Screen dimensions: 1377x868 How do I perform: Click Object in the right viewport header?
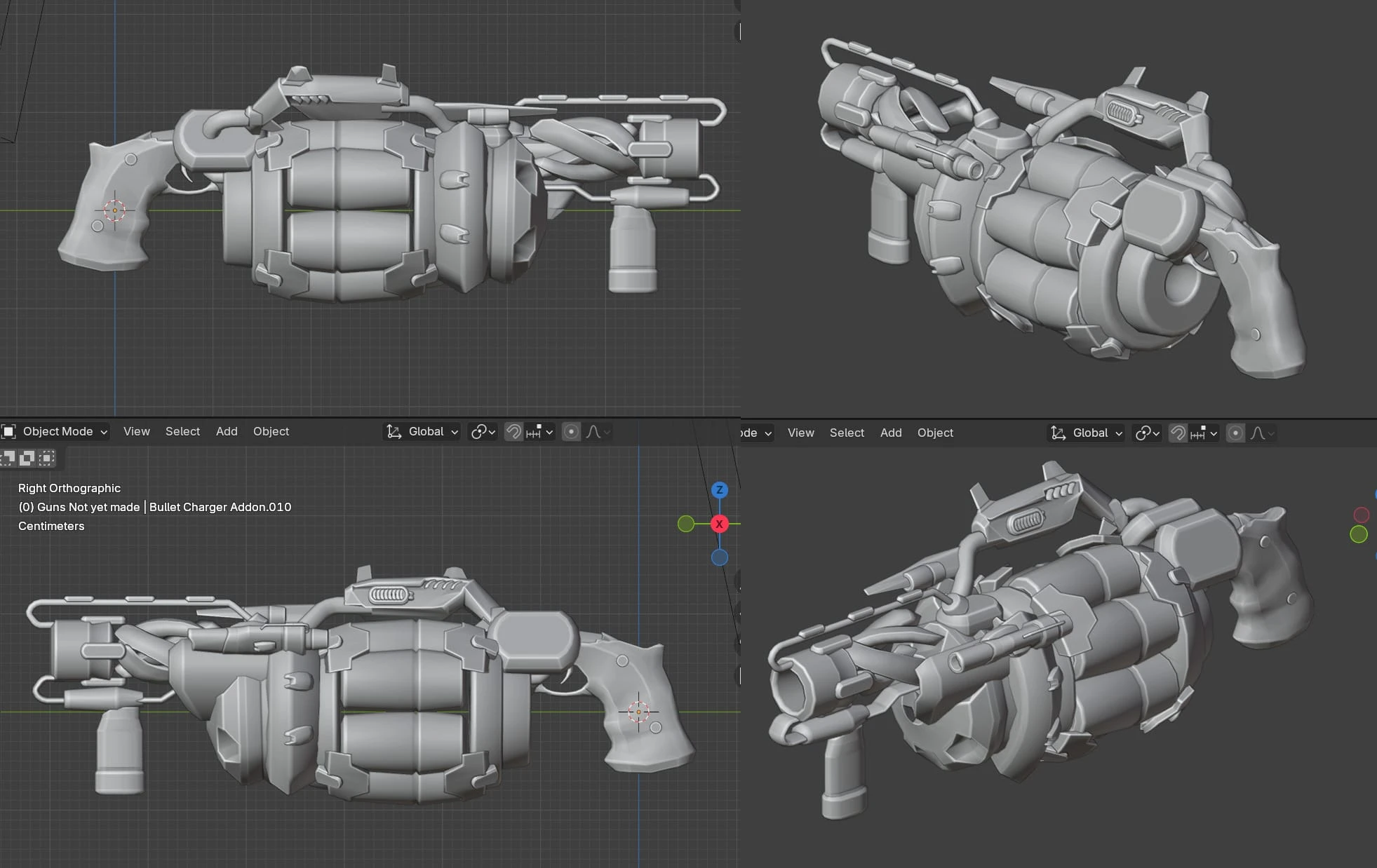pos(934,433)
